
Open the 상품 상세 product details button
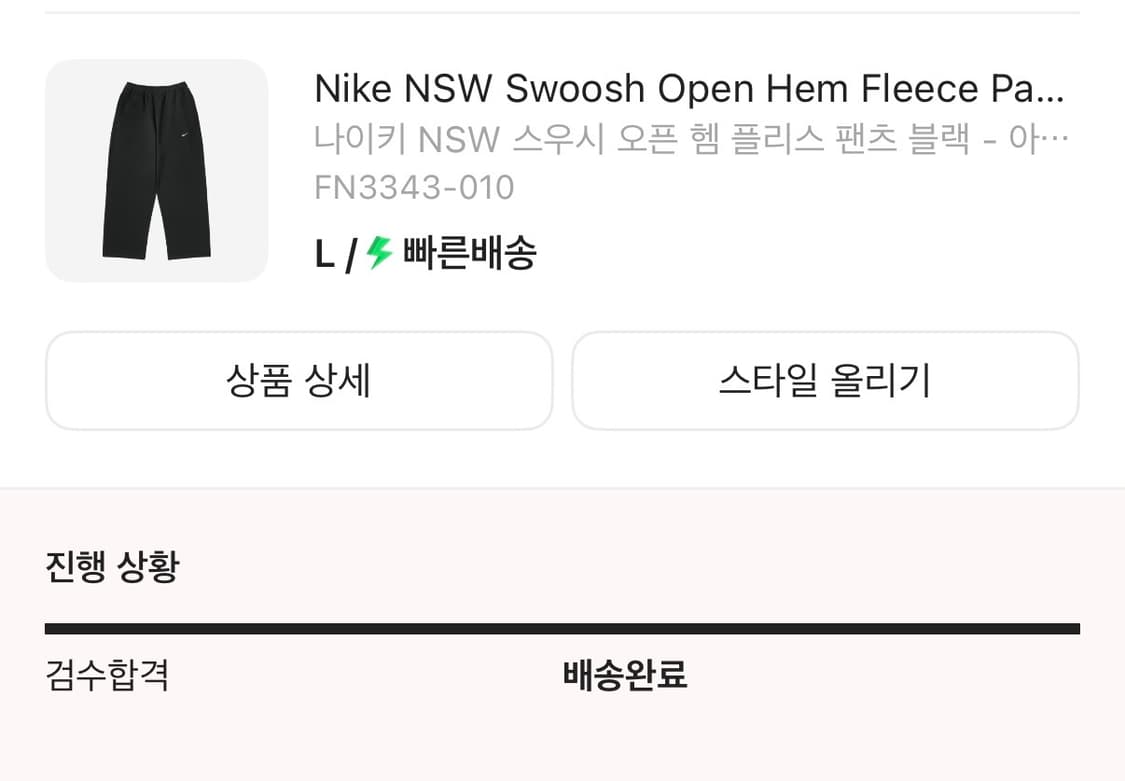(299, 381)
